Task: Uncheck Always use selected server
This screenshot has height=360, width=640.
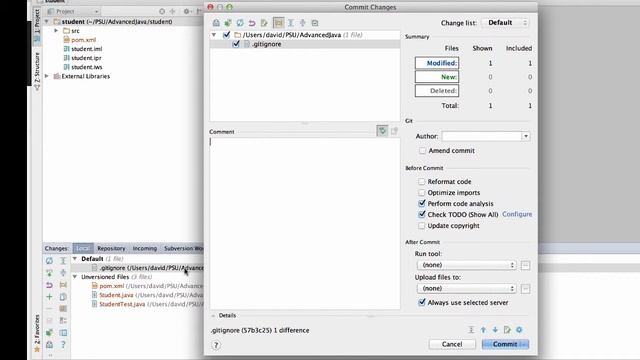Action: [x=422, y=302]
